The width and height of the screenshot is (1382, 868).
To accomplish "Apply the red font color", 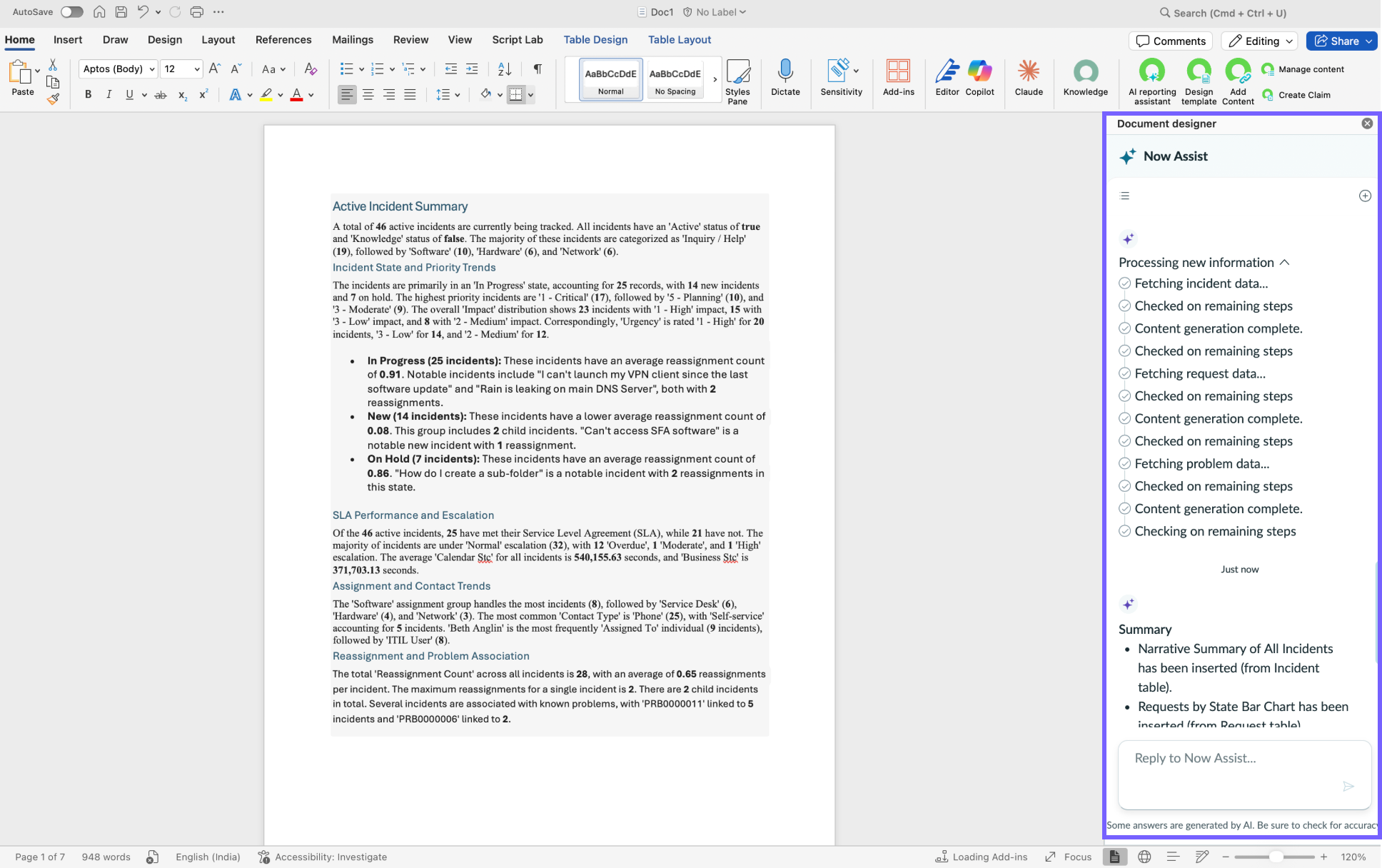I will 296,94.
